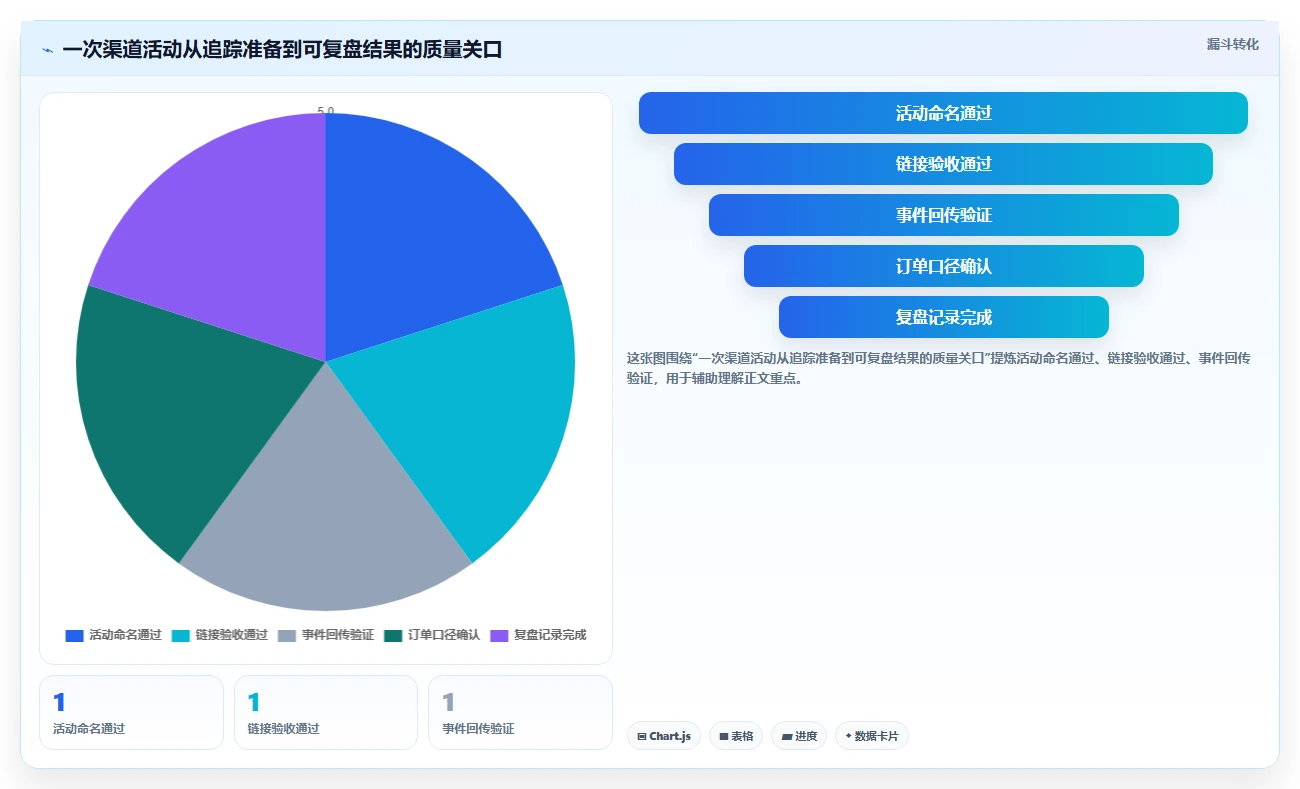Open the 活动命名通过 data card
Screen dimensions: 1300x789
(x=131, y=712)
